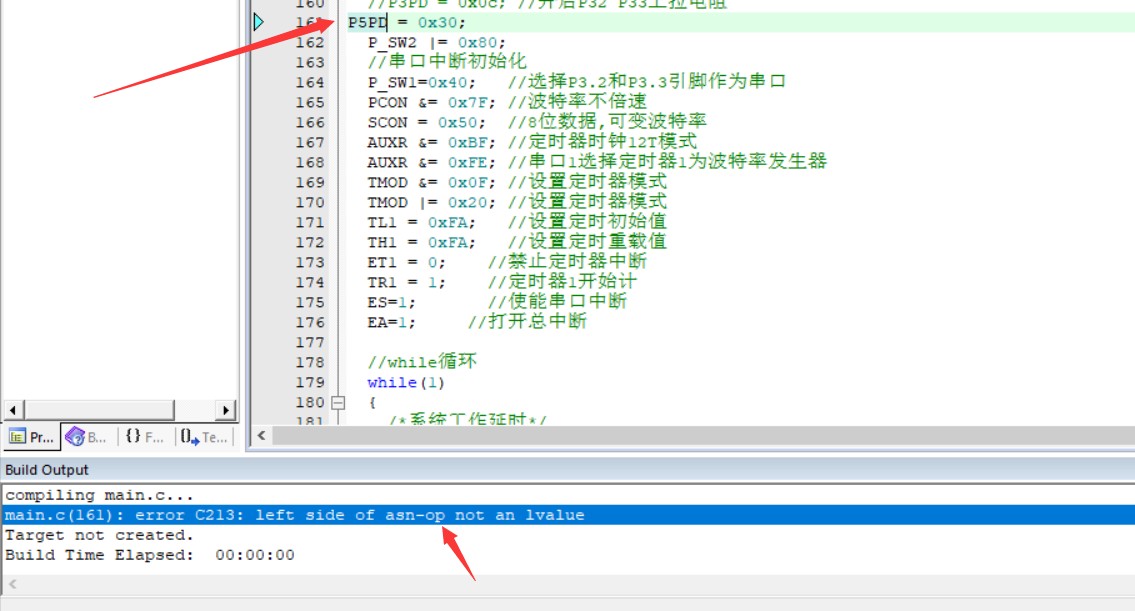Click the Build Time Elapsed output line
The image size is (1135, 611).
click(150, 555)
